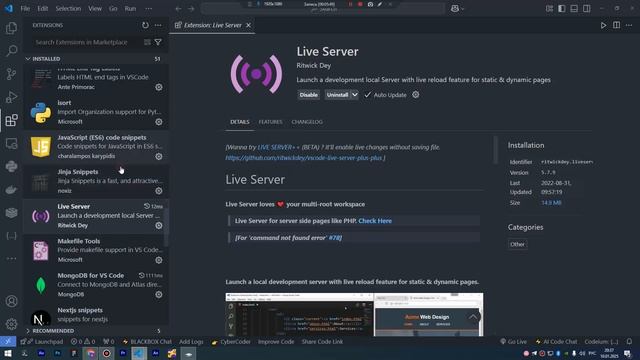
Task: Manage gear for Jinja Snippets
Action: [159, 191]
